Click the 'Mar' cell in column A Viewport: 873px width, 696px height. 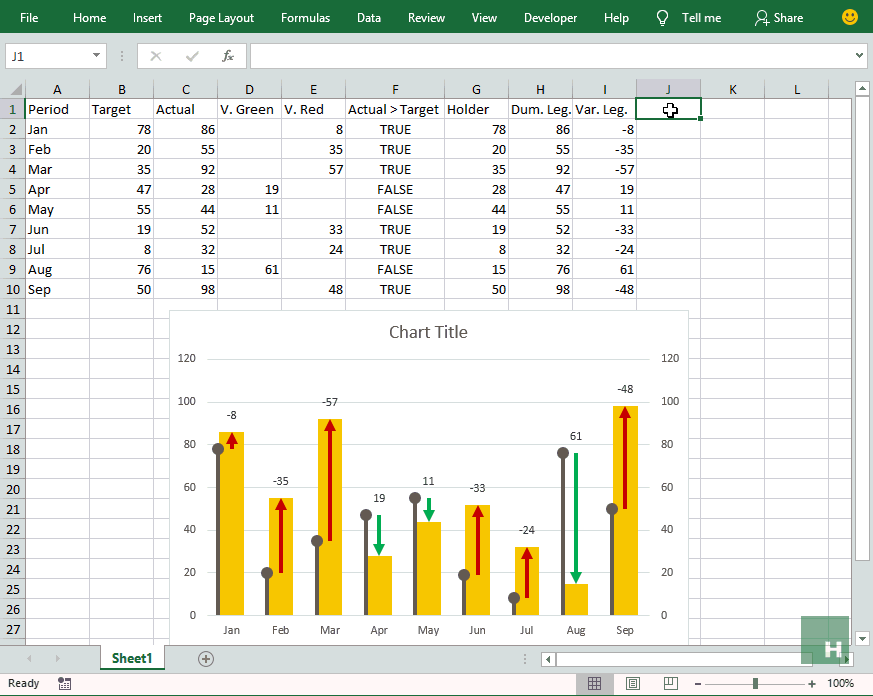(x=57, y=169)
